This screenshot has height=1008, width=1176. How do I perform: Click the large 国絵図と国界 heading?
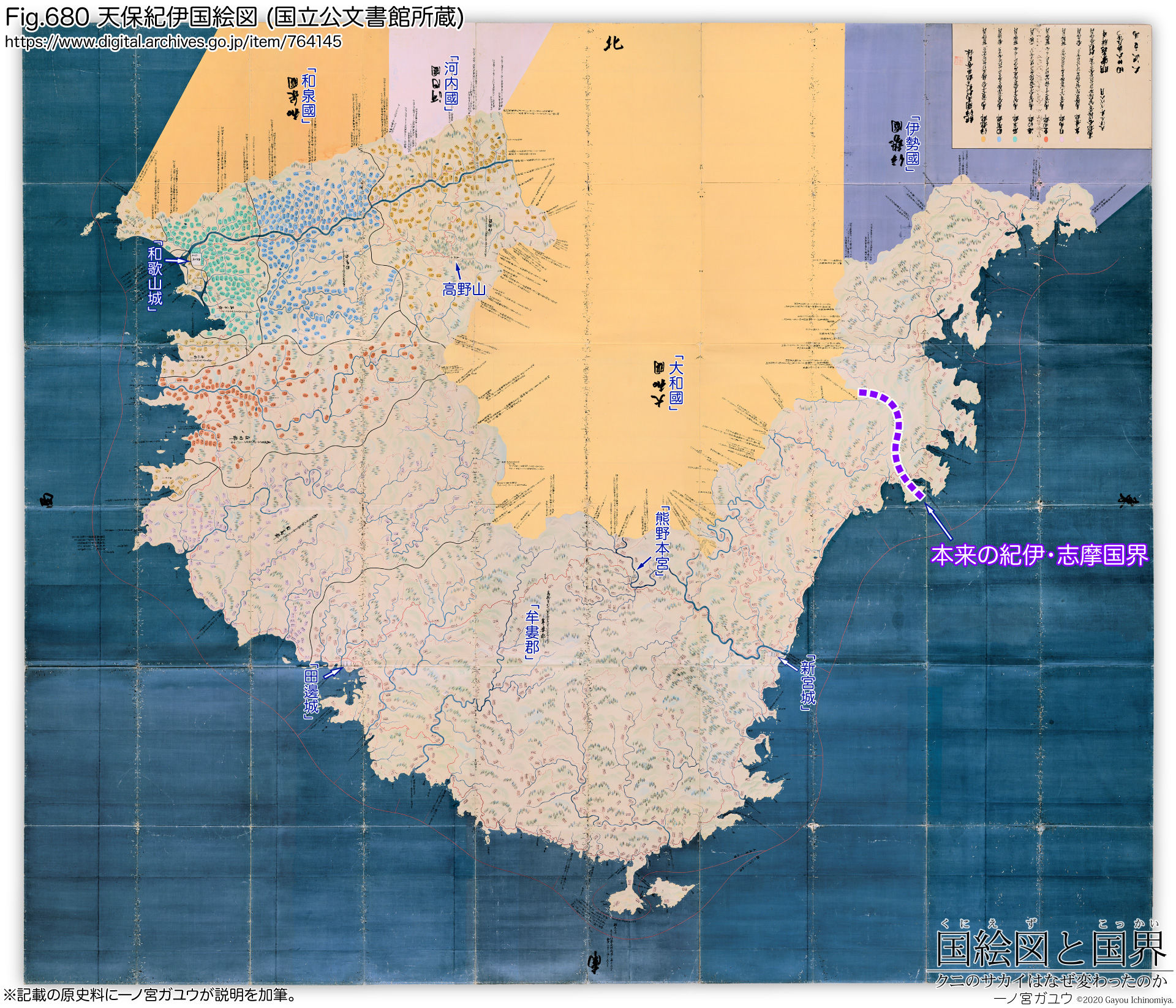[1051, 949]
